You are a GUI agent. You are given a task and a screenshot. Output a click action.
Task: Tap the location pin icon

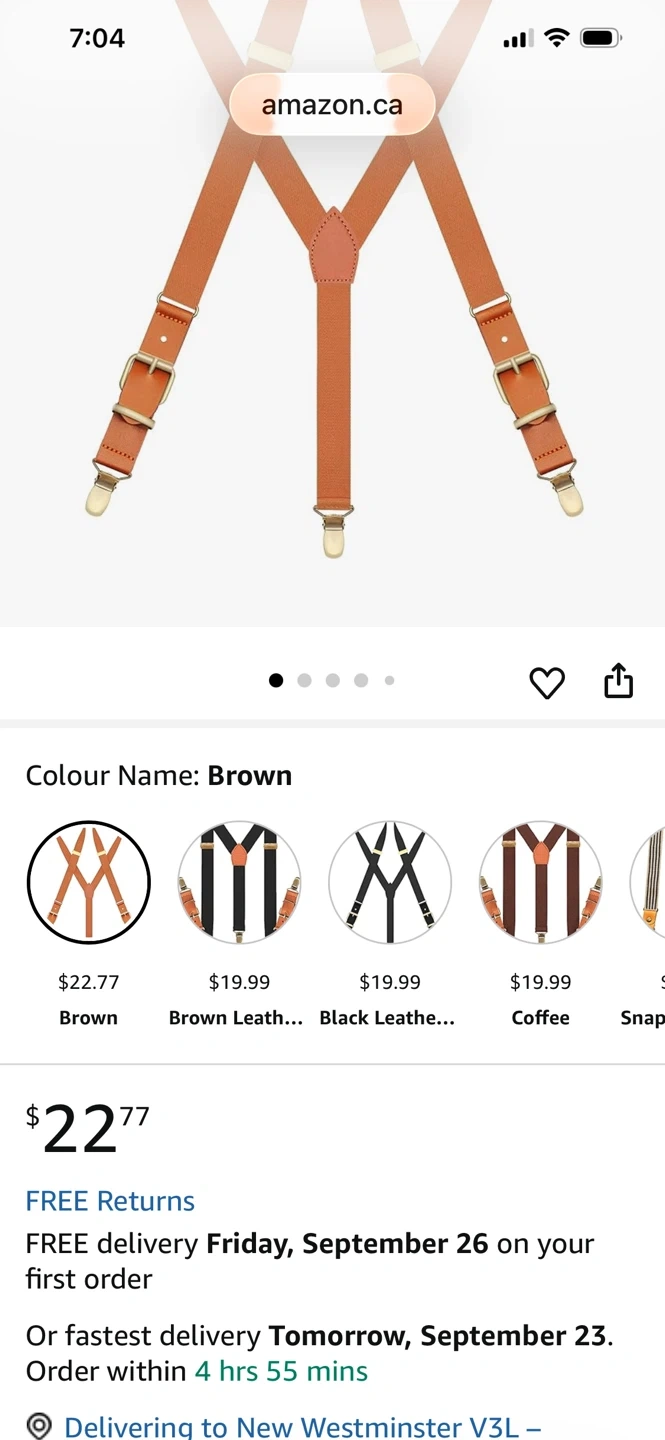(x=39, y=1425)
